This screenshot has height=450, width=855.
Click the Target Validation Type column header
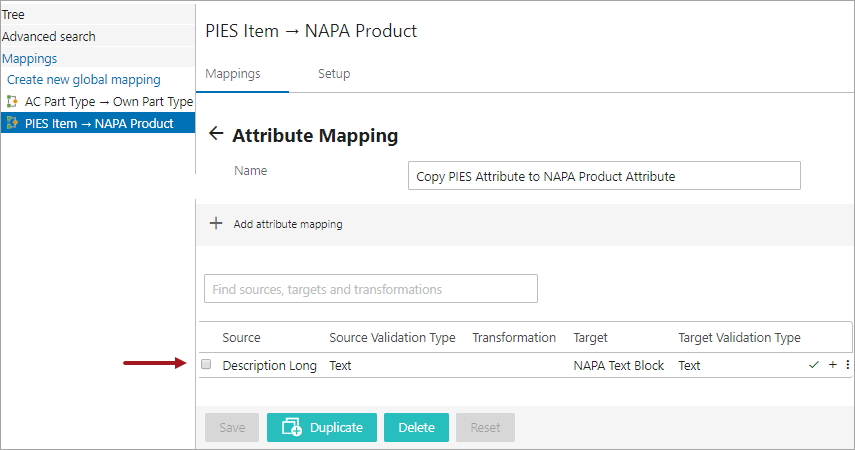tap(739, 338)
